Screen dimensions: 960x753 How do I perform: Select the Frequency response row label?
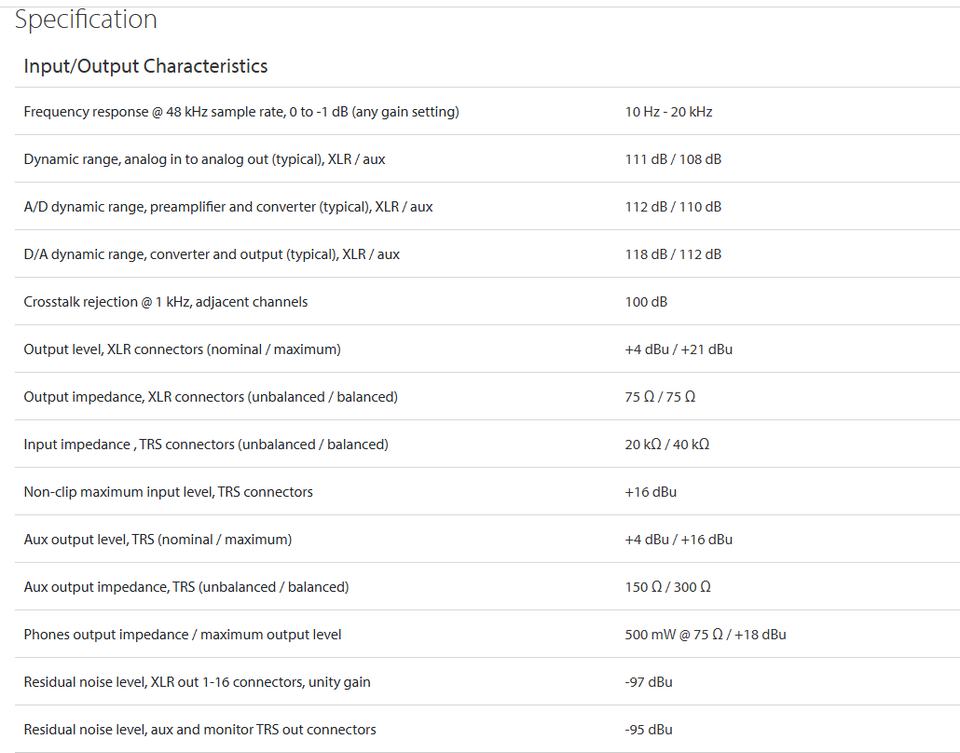click(241, 112)
